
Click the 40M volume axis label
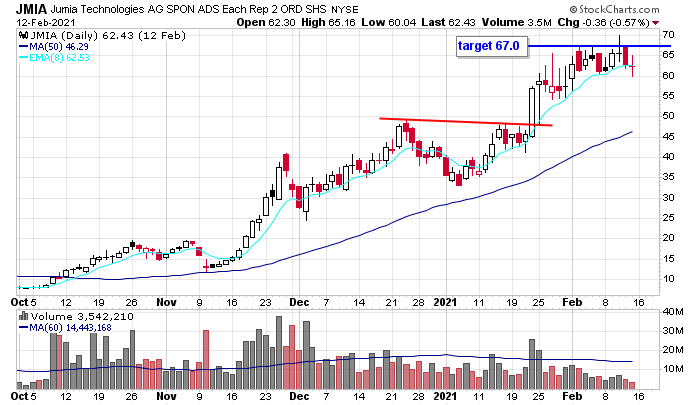click(673, 312)
